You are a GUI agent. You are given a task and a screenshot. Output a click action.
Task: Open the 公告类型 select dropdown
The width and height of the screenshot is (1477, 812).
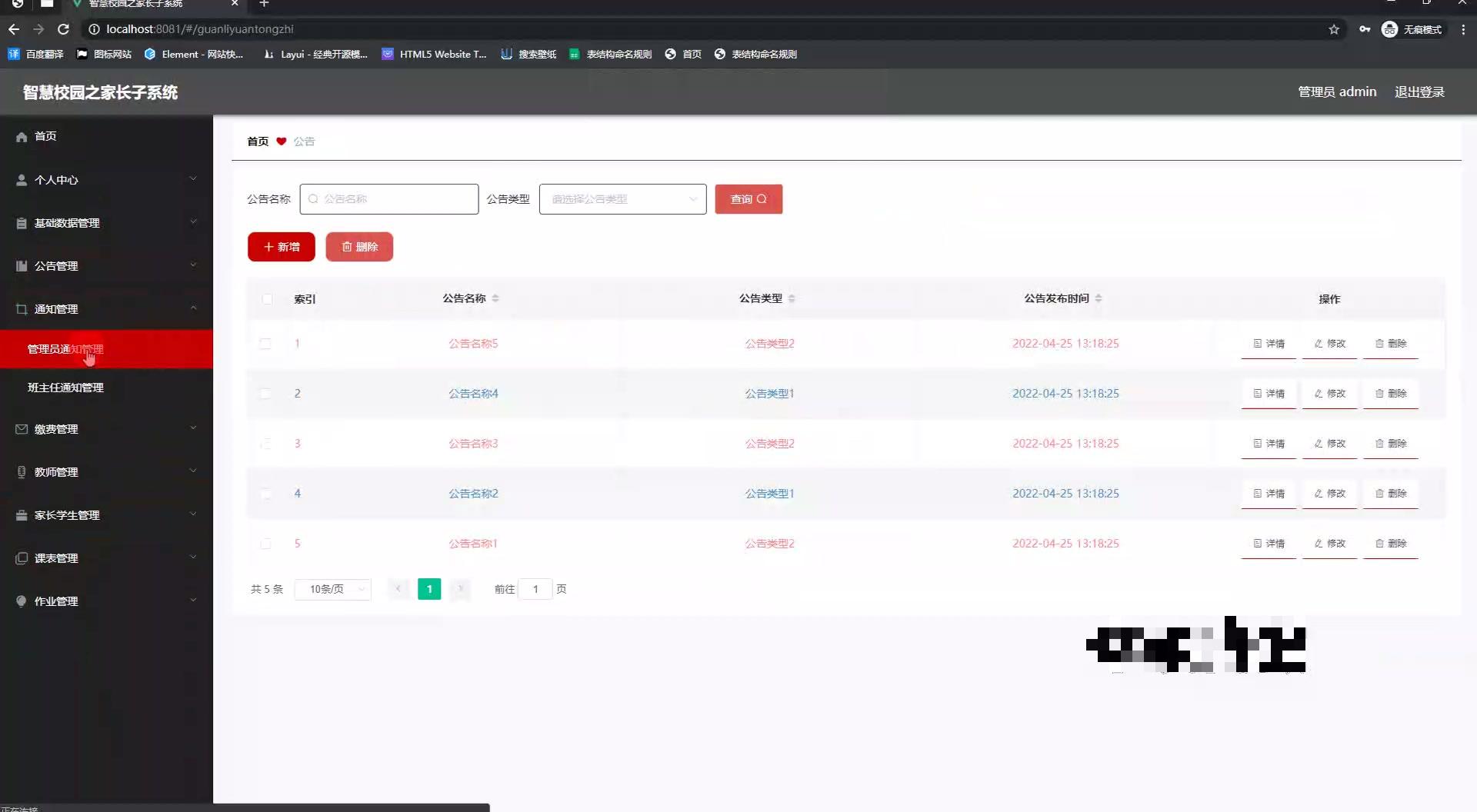[x=623, y=199]
